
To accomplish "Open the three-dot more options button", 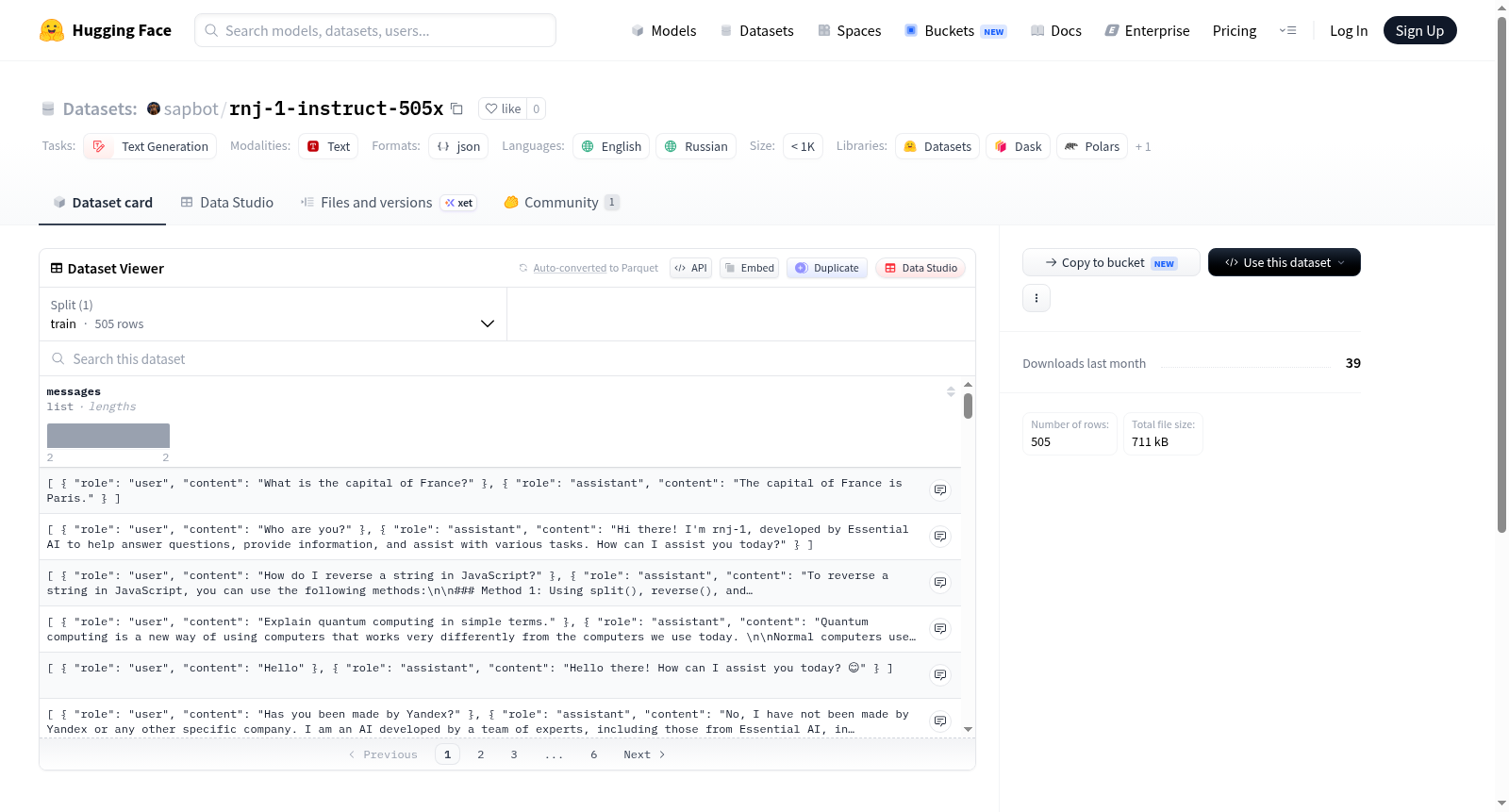I will coord(1036,298).
